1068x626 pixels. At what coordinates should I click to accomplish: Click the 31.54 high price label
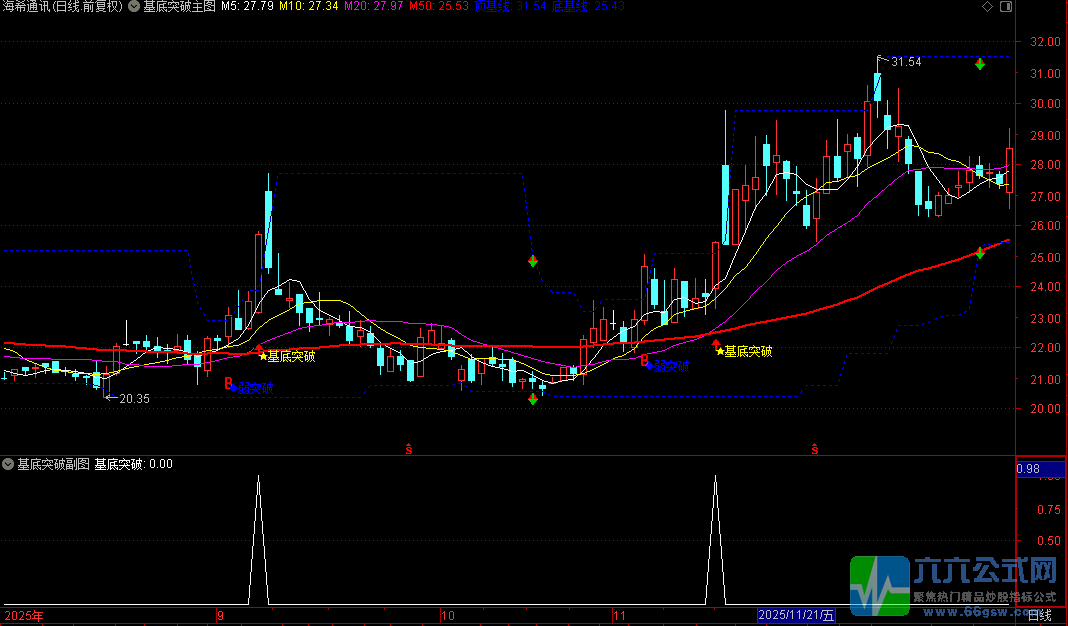coord(906,62)
